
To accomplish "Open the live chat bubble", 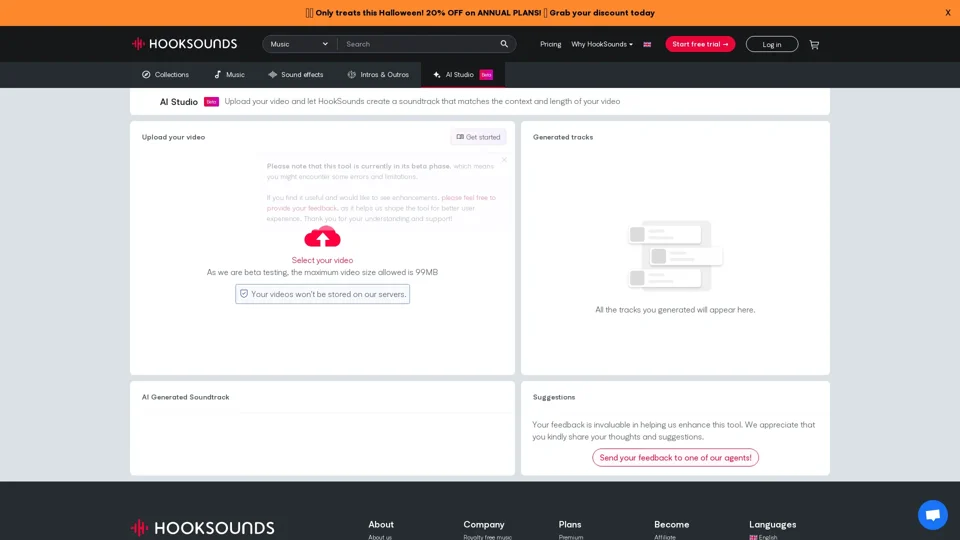I will pos(932,515).
